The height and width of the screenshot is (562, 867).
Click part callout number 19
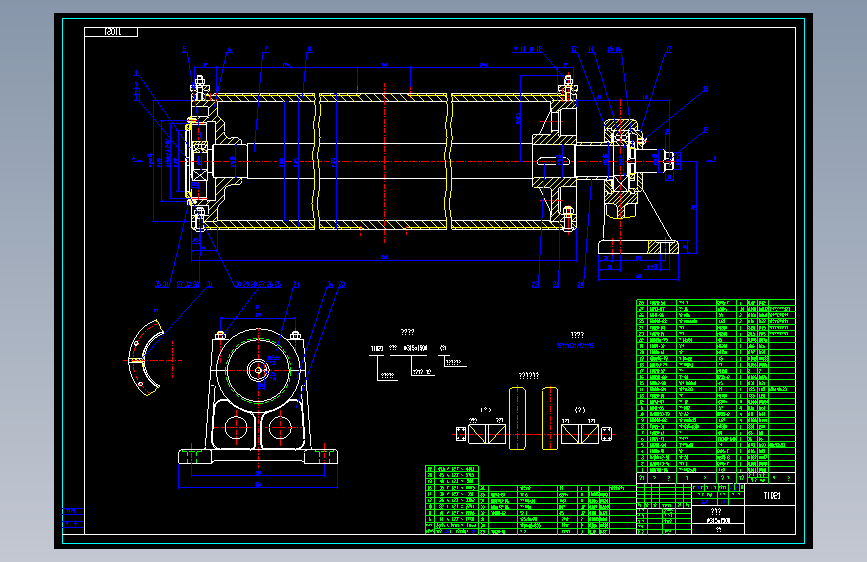(x=706, y=130)
